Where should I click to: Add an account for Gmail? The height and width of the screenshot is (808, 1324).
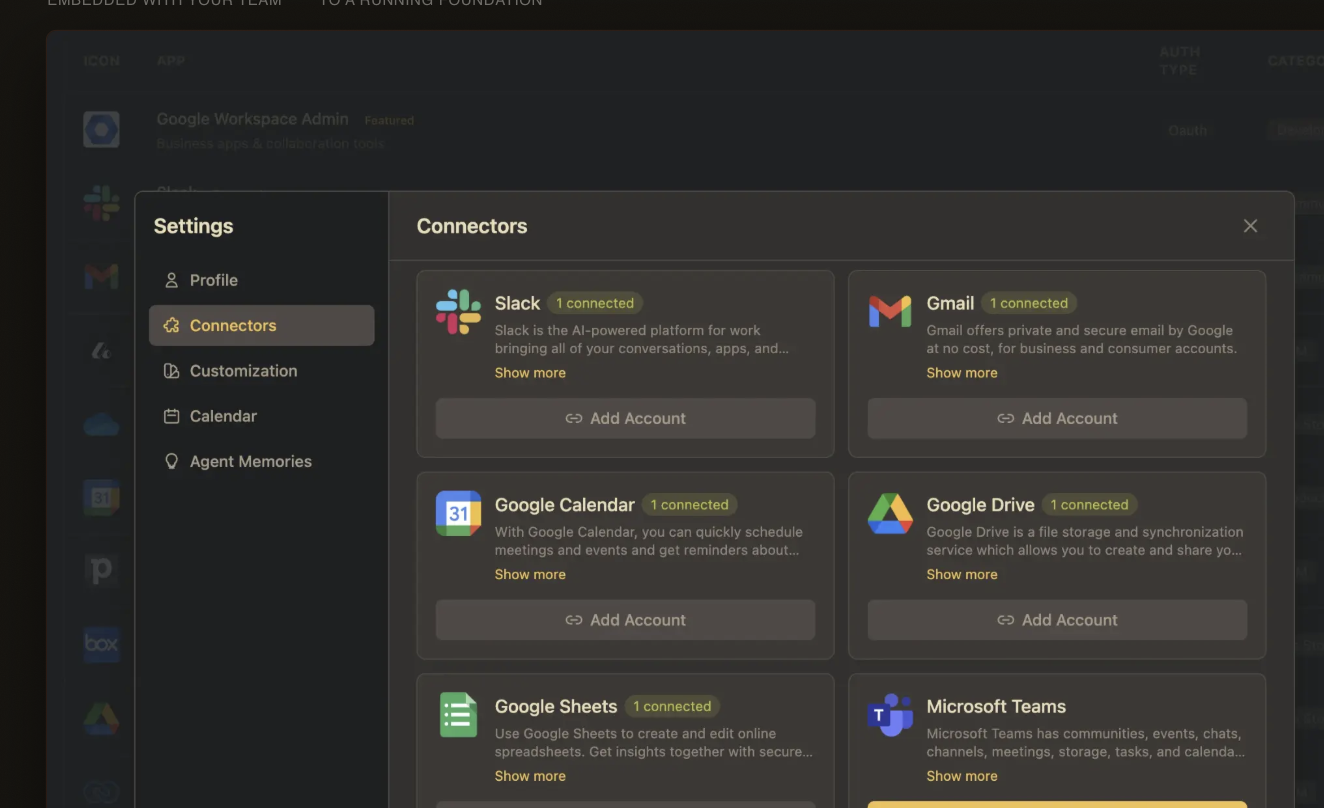[1057, 418]
